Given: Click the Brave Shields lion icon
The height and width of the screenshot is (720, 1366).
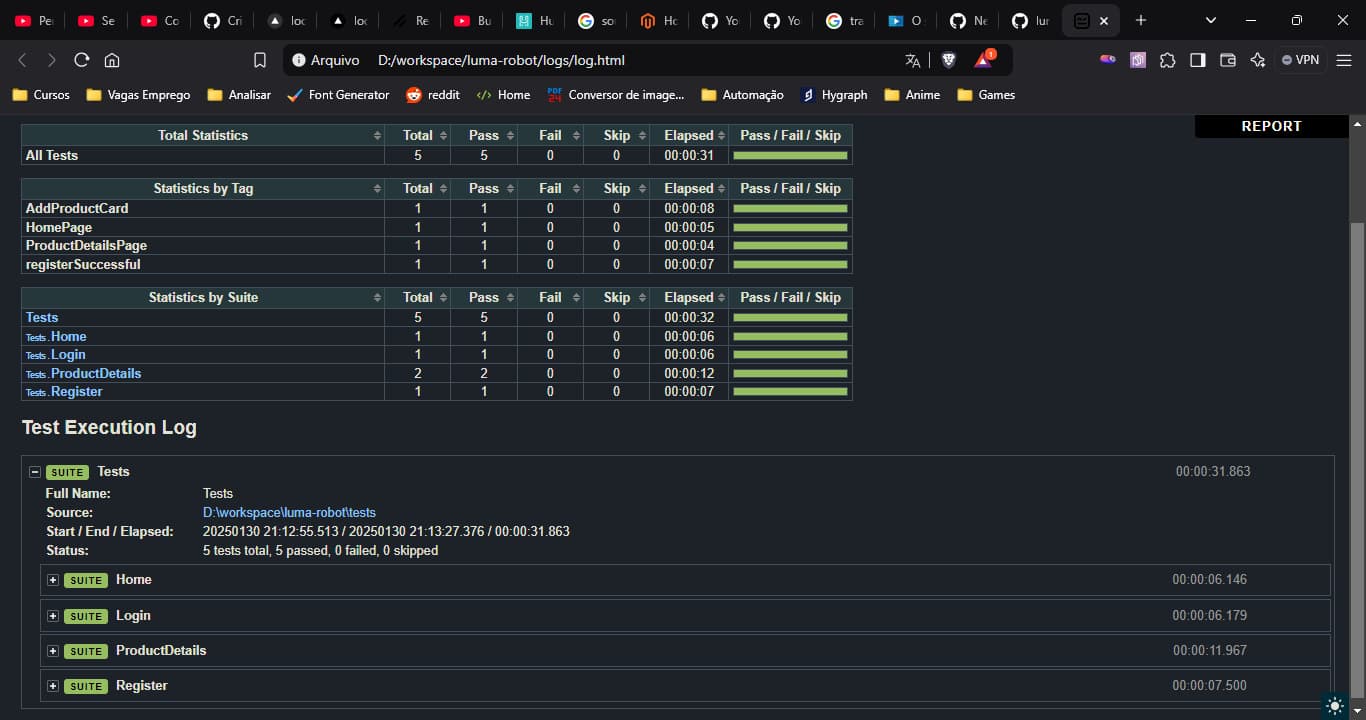Looking at the screenshot, I should (948, 60).
